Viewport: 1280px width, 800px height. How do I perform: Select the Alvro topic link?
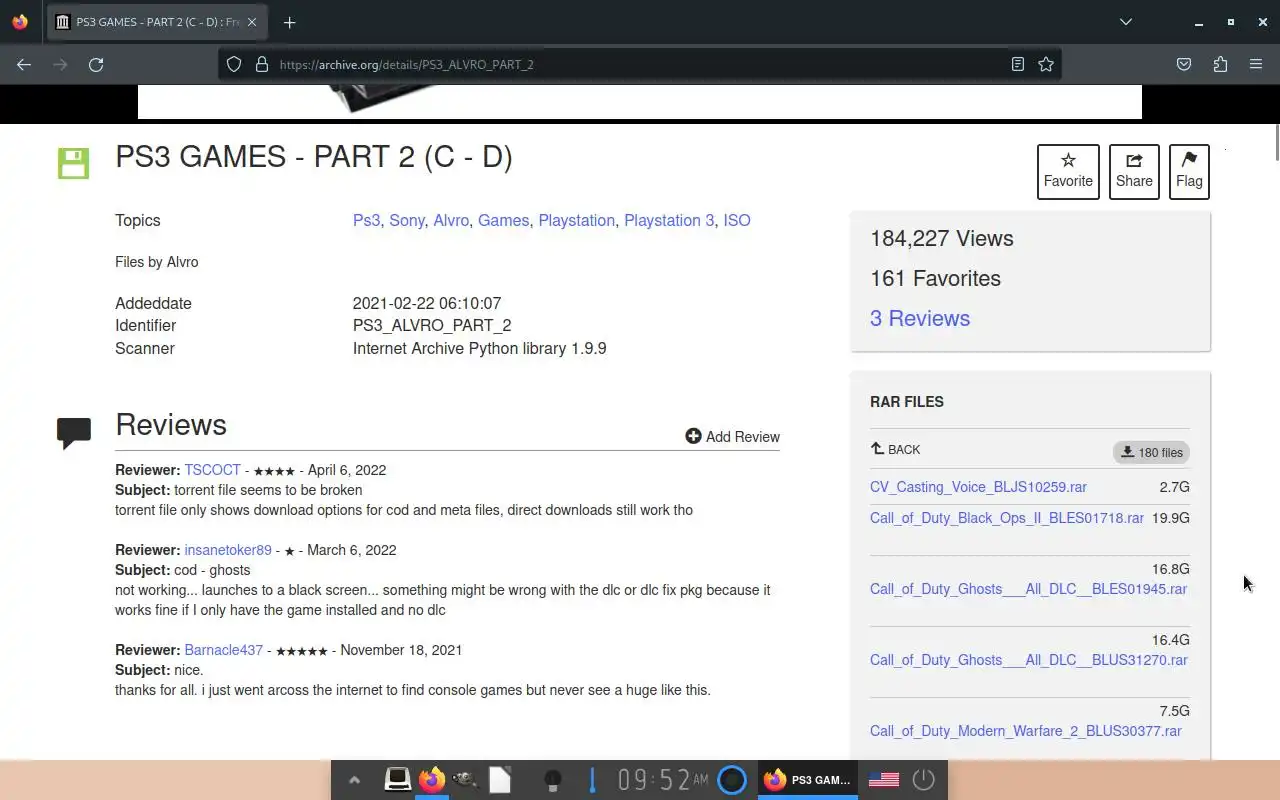pos(451,220)
